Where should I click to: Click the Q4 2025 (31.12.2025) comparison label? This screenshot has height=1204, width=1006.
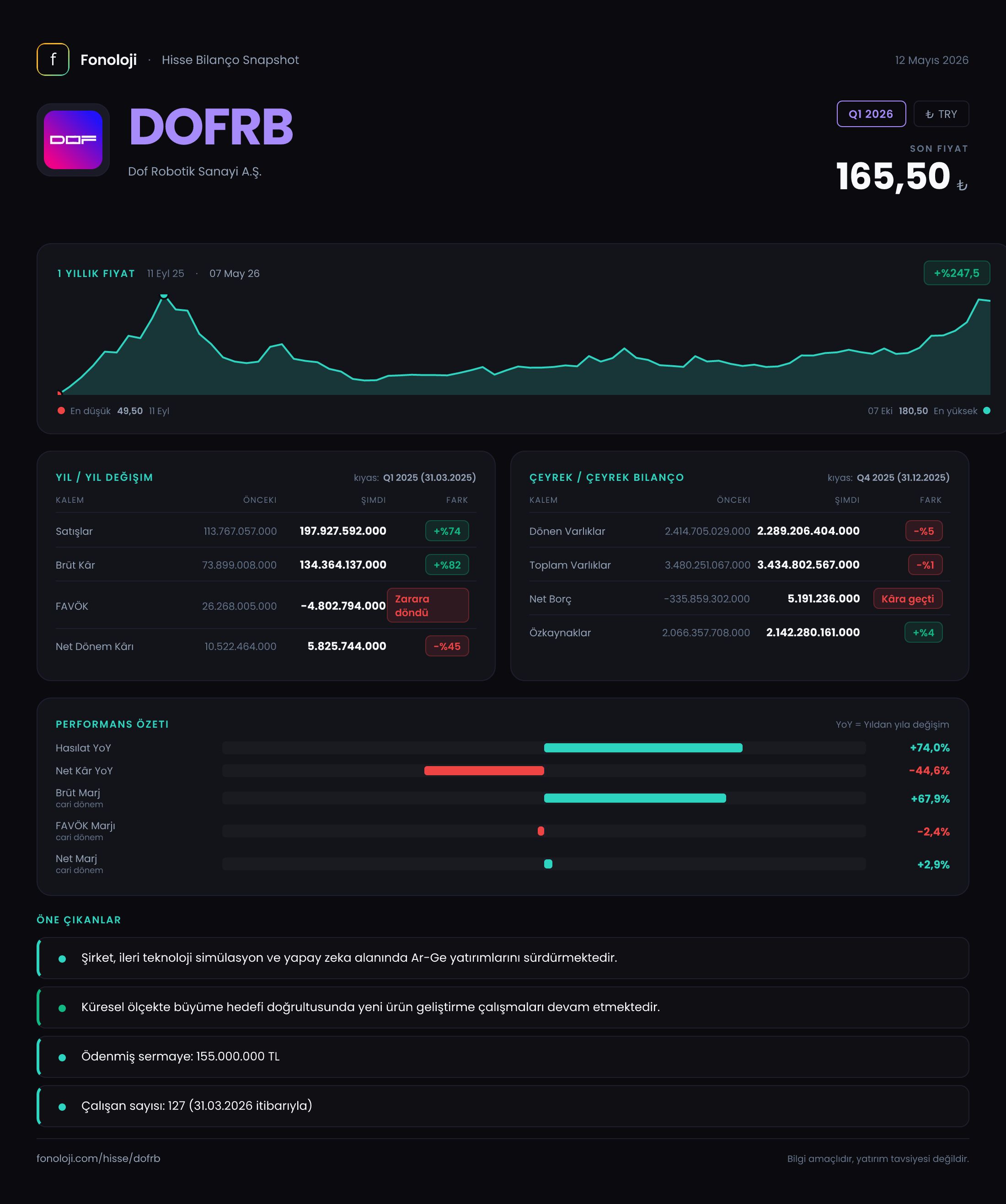(x=903, y=478)
